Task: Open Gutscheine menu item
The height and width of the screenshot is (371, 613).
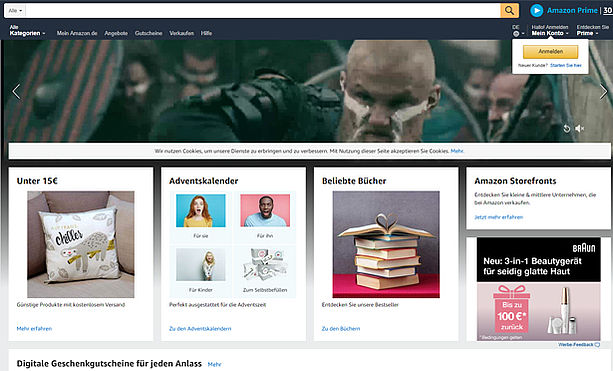Action: tap(149, 33)
